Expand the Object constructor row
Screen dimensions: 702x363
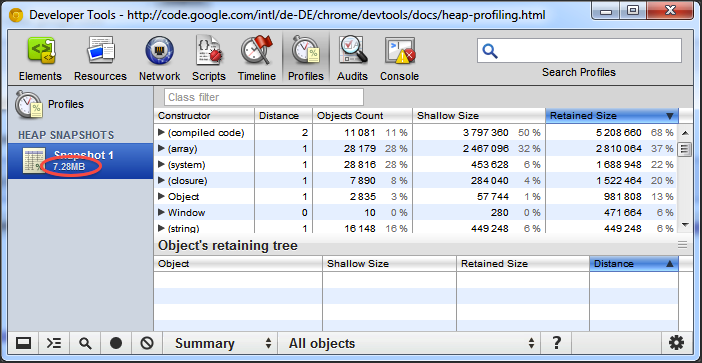coord(162,196)
